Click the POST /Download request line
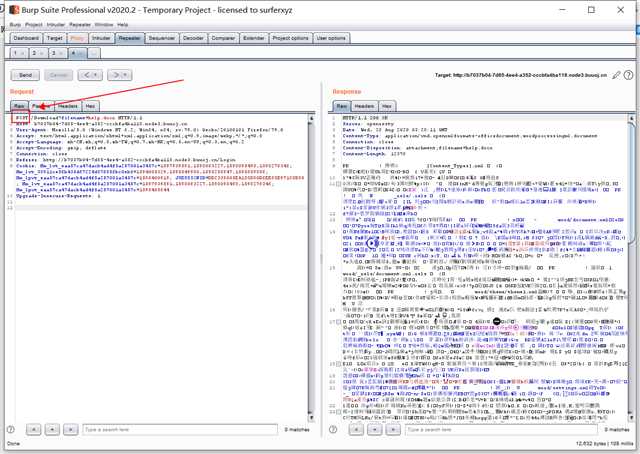Image resolution: width=640 pixels, height=454 pixels. click(79, 118)
